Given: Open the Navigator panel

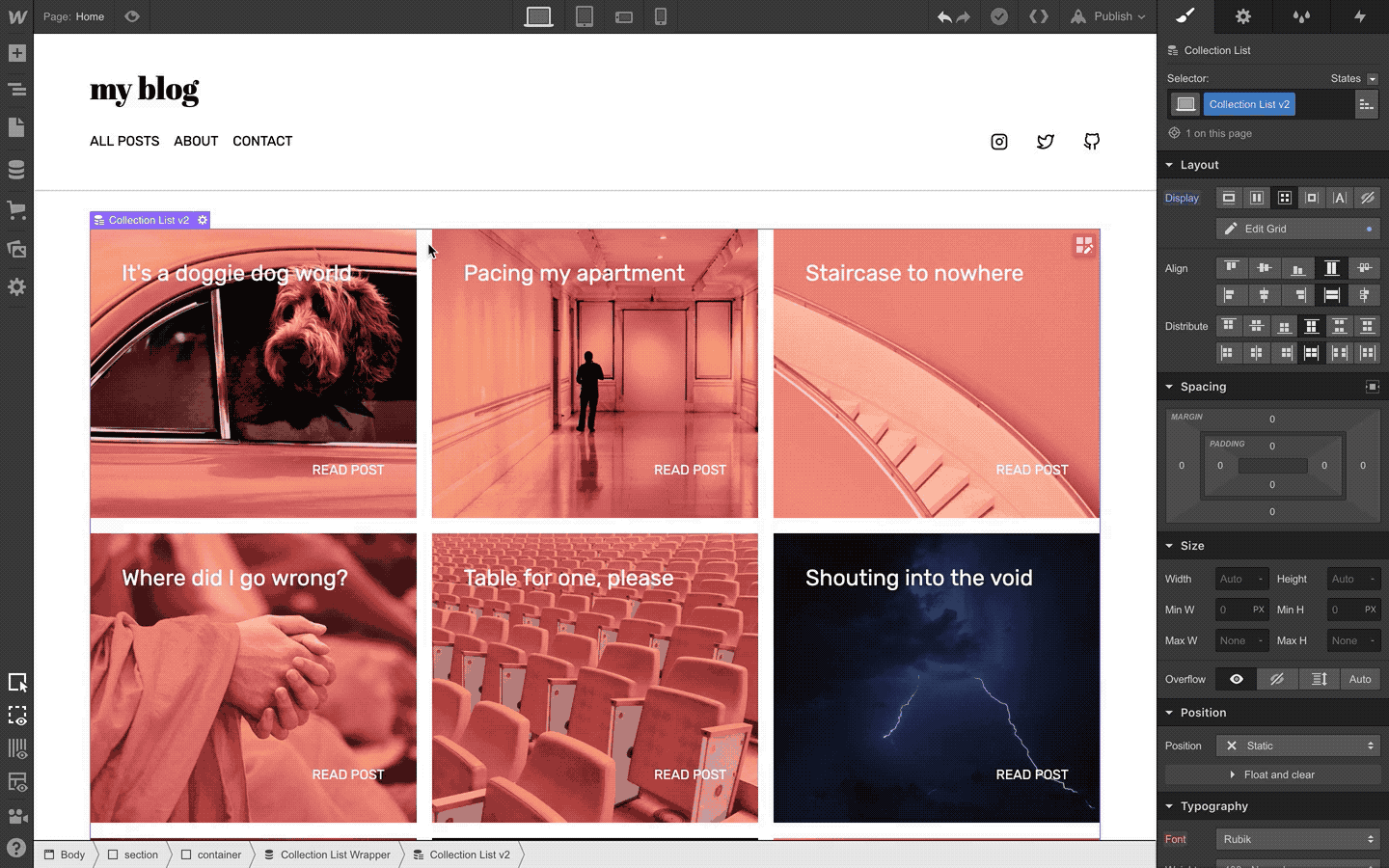Looking at the screenshot, I should (x=16, y=90).
